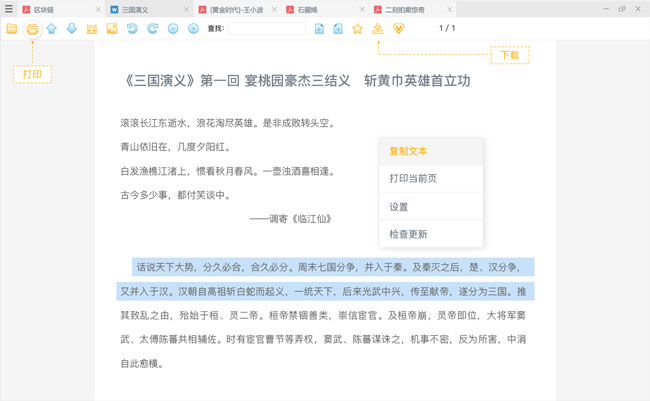The image size is (650, 401).
Task: Zoom in with the plus icon
Action: 193,29
